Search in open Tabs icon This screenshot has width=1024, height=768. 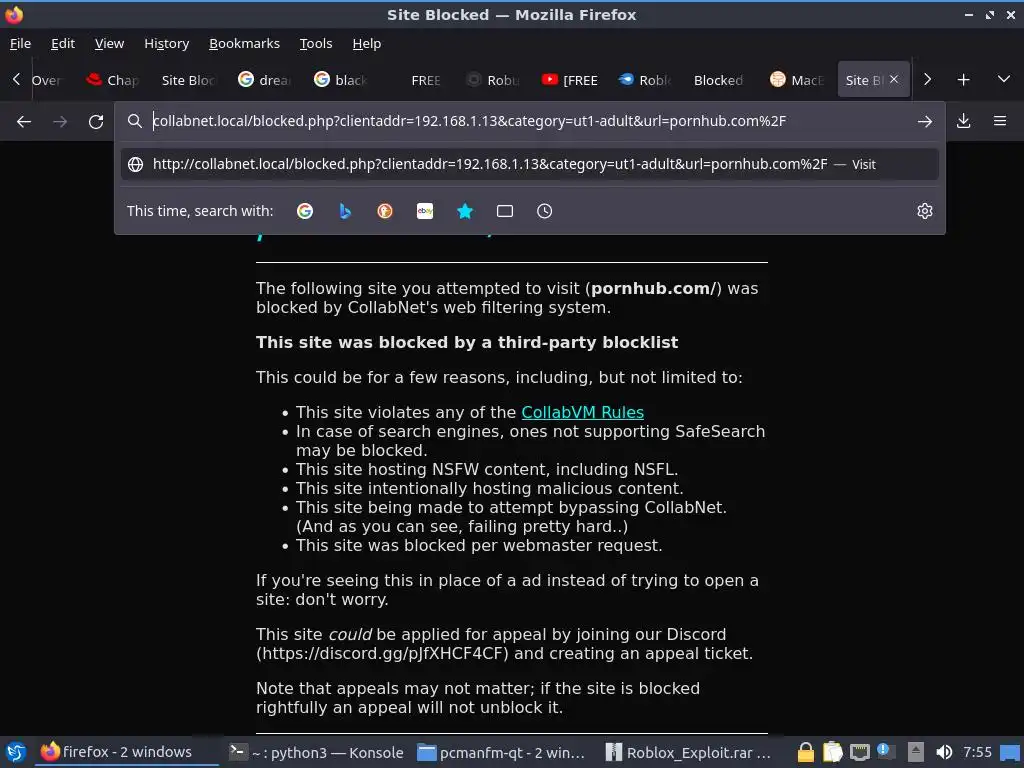[505, 211]
